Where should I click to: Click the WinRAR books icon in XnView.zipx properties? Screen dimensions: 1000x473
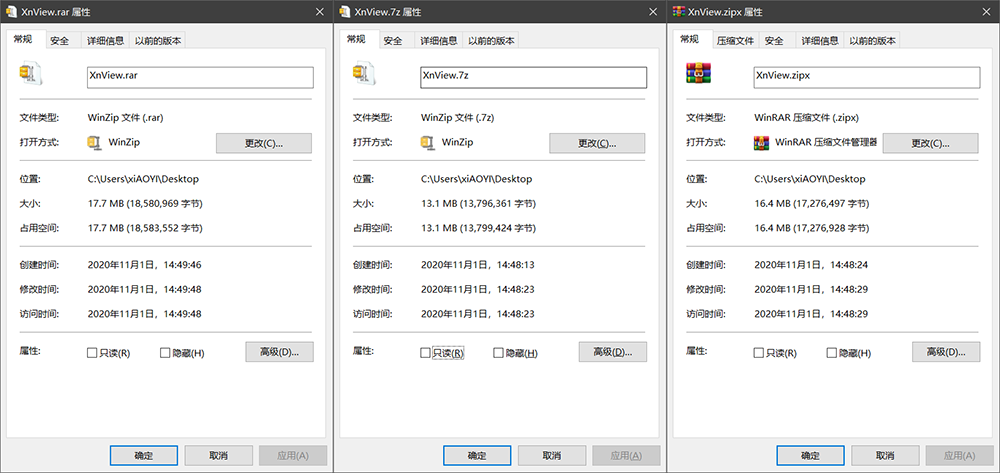point(699,73)
